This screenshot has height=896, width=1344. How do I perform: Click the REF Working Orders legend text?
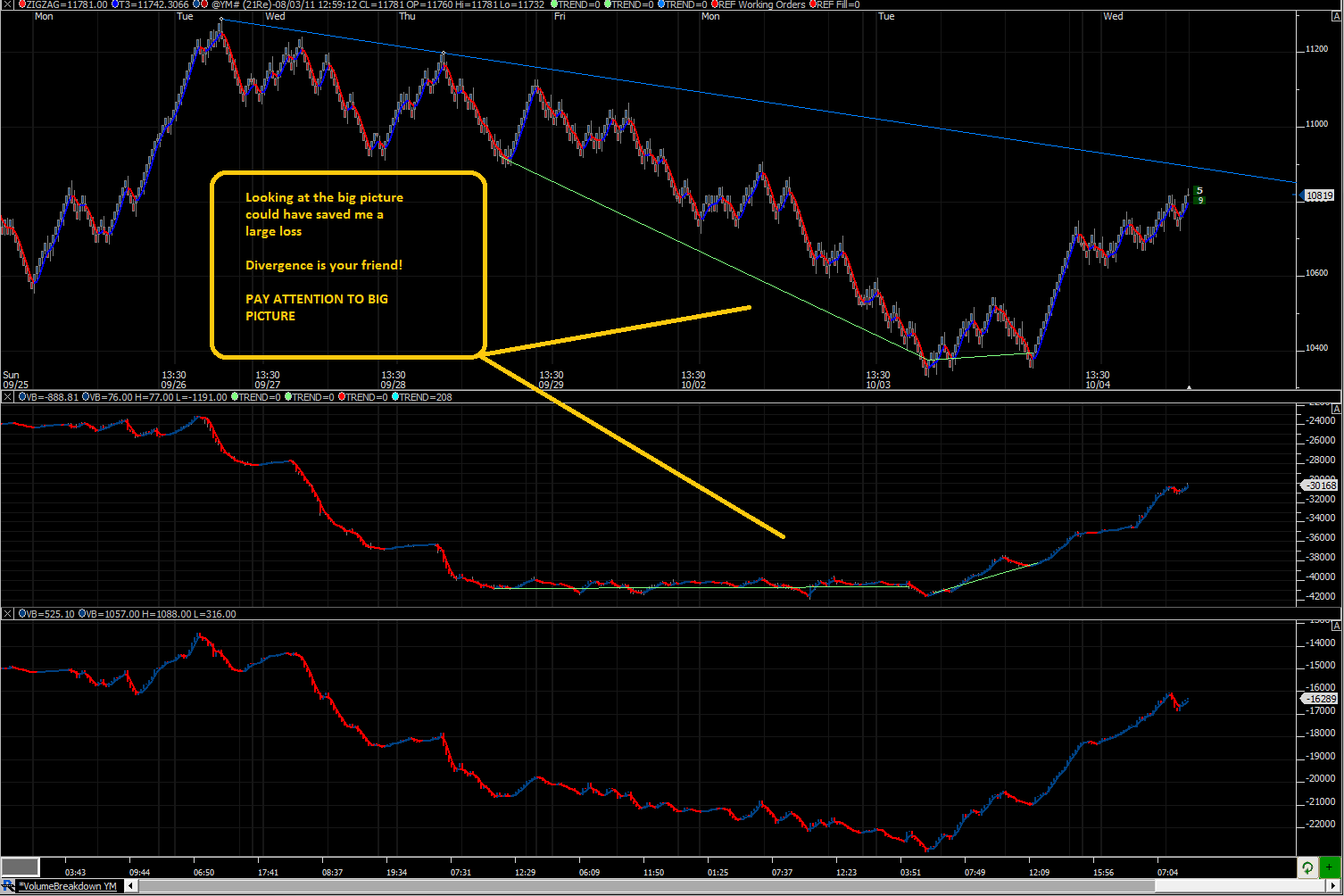click(762, 4)
